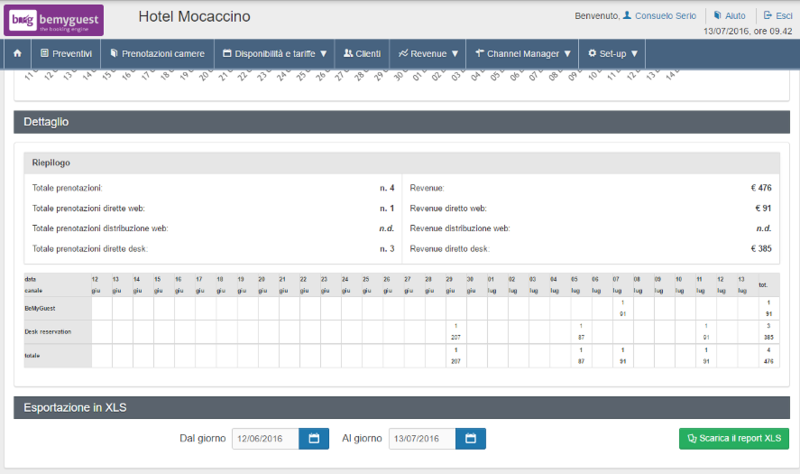Screen dimensions: 800x474
Task: Expand Disponibilità e tariffe dropdown
Action: tap(275, 53)
